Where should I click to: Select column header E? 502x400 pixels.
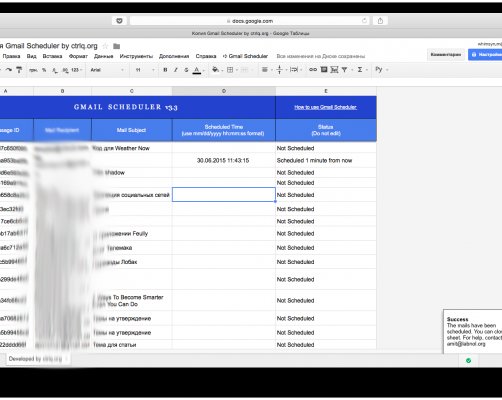click(326, 91)
